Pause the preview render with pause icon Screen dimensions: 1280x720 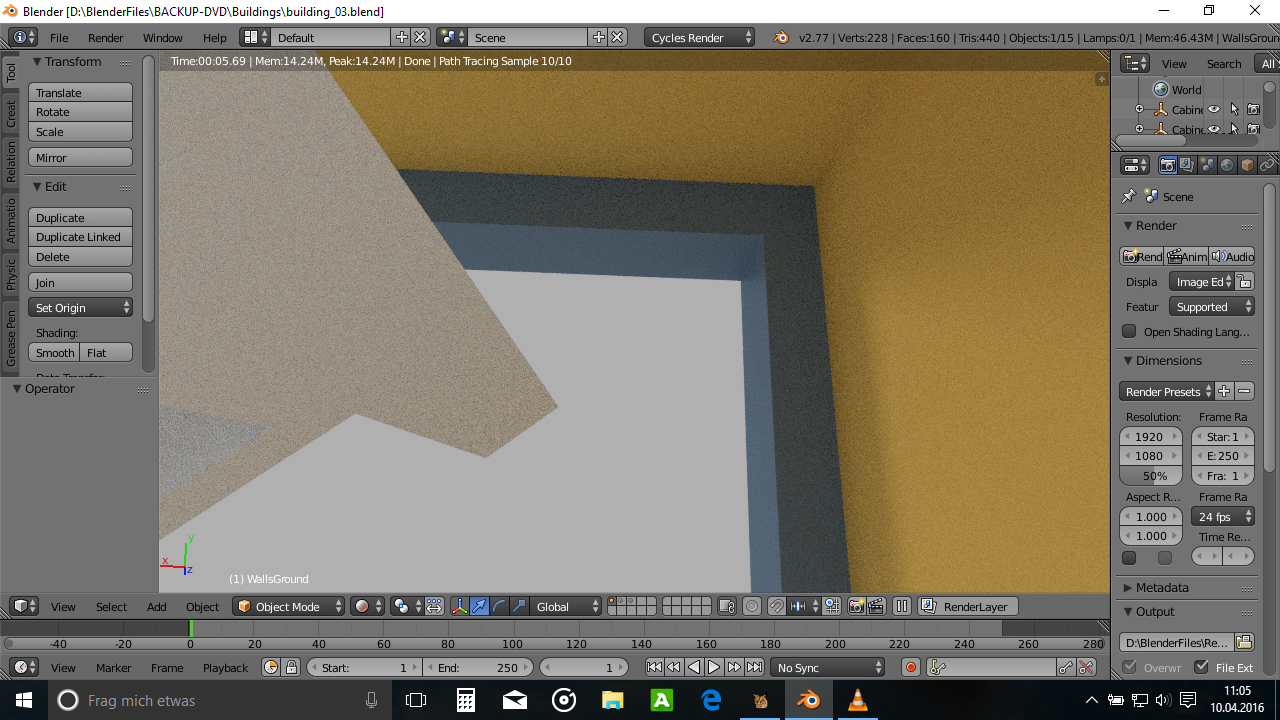pyautogui.click(x=902, y=606)
